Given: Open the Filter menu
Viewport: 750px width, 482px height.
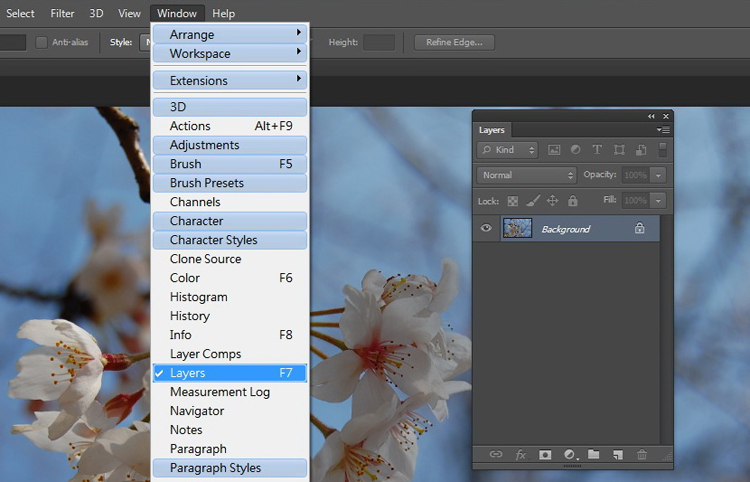Looking at the screenshot, I should coord(63,13).
